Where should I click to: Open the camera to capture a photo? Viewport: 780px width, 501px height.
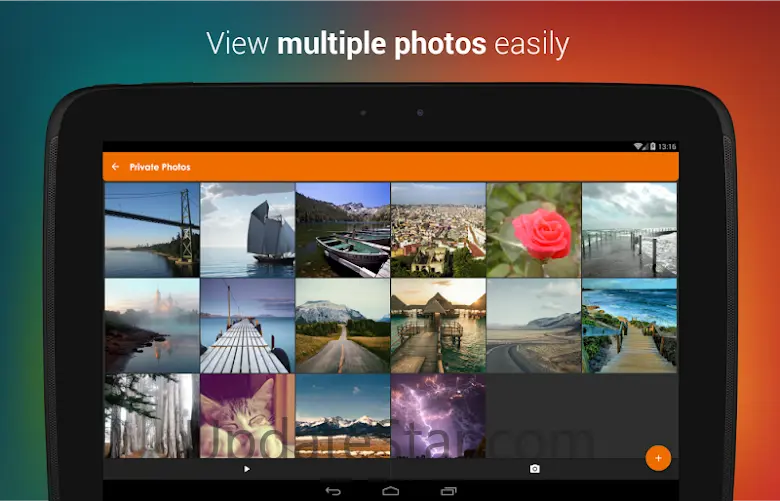534,468
